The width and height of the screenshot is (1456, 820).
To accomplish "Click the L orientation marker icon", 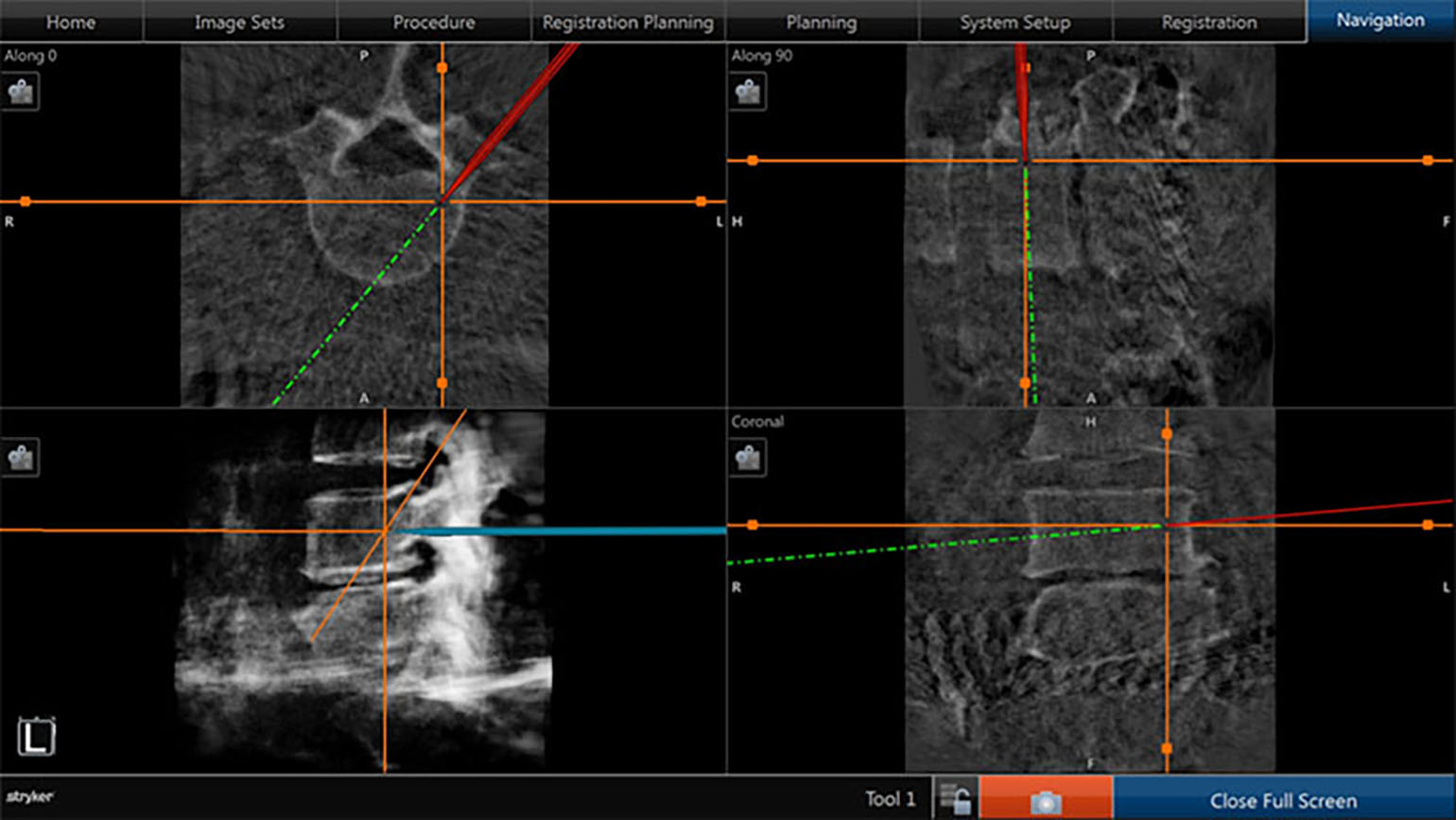I will click(x=36, y=737).
